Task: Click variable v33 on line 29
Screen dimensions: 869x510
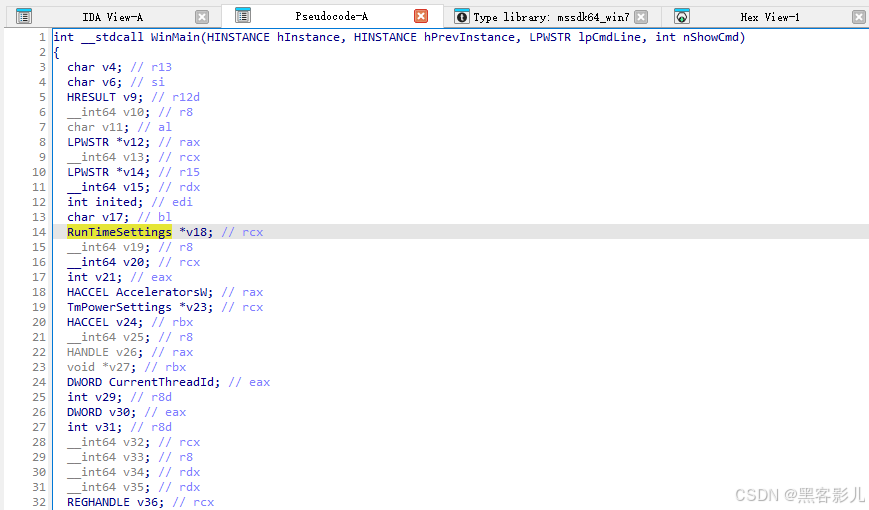Action: point(136,456)
